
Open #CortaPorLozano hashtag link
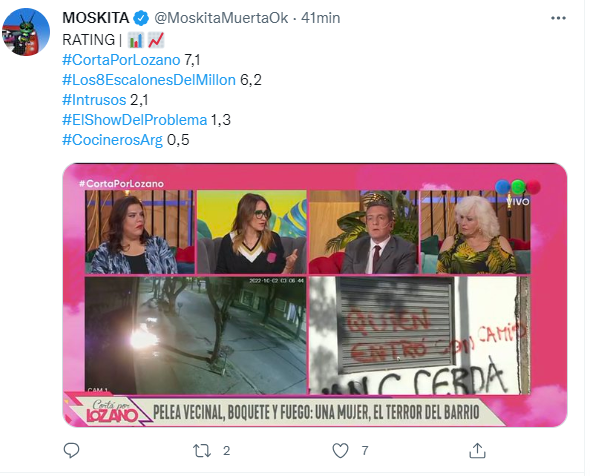[121, 60]
